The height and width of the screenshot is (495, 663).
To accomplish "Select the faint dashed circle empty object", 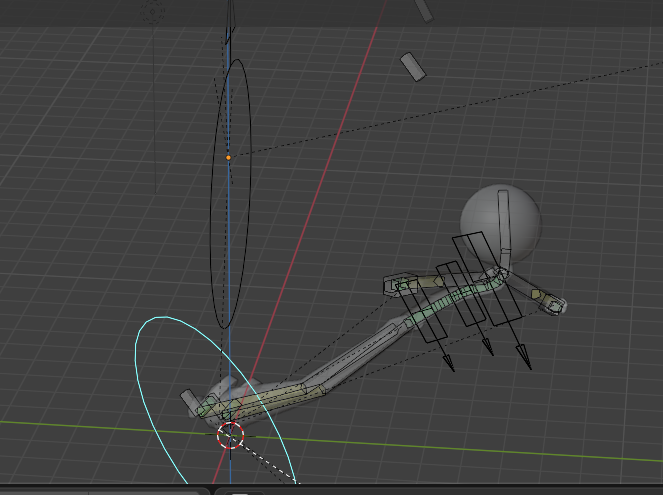I will (153, 12).
